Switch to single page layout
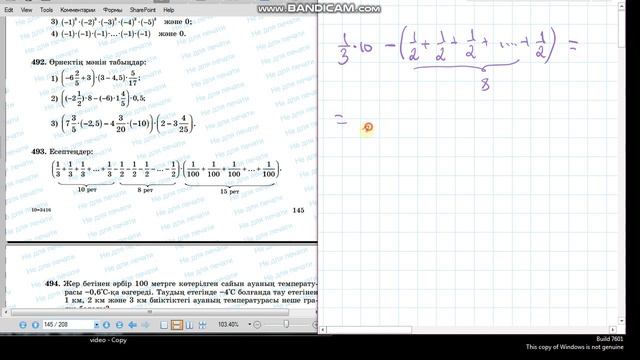This screenshot has width=640, height=360. 164,325
